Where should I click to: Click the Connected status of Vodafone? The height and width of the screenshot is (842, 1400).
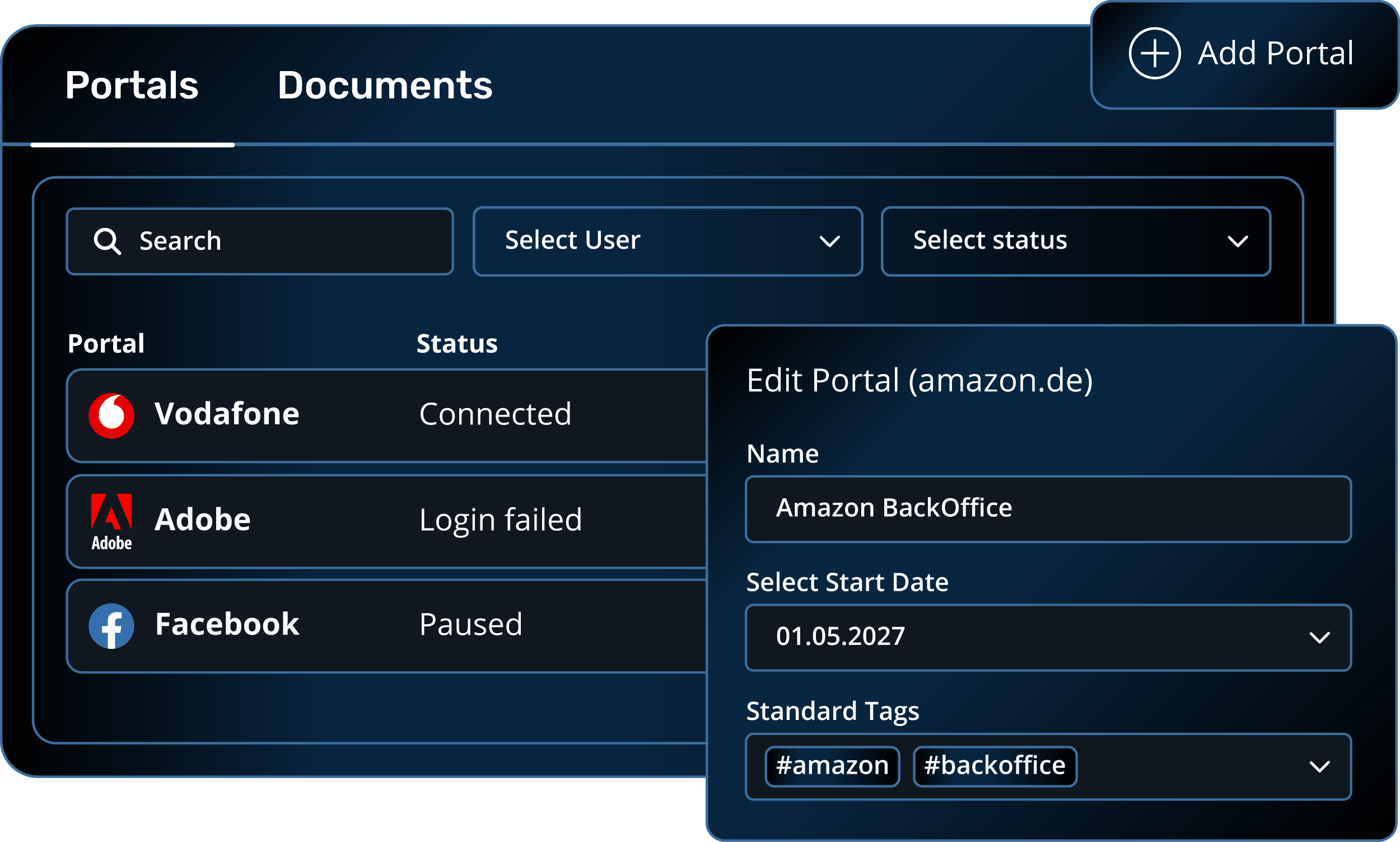point(495,414)
